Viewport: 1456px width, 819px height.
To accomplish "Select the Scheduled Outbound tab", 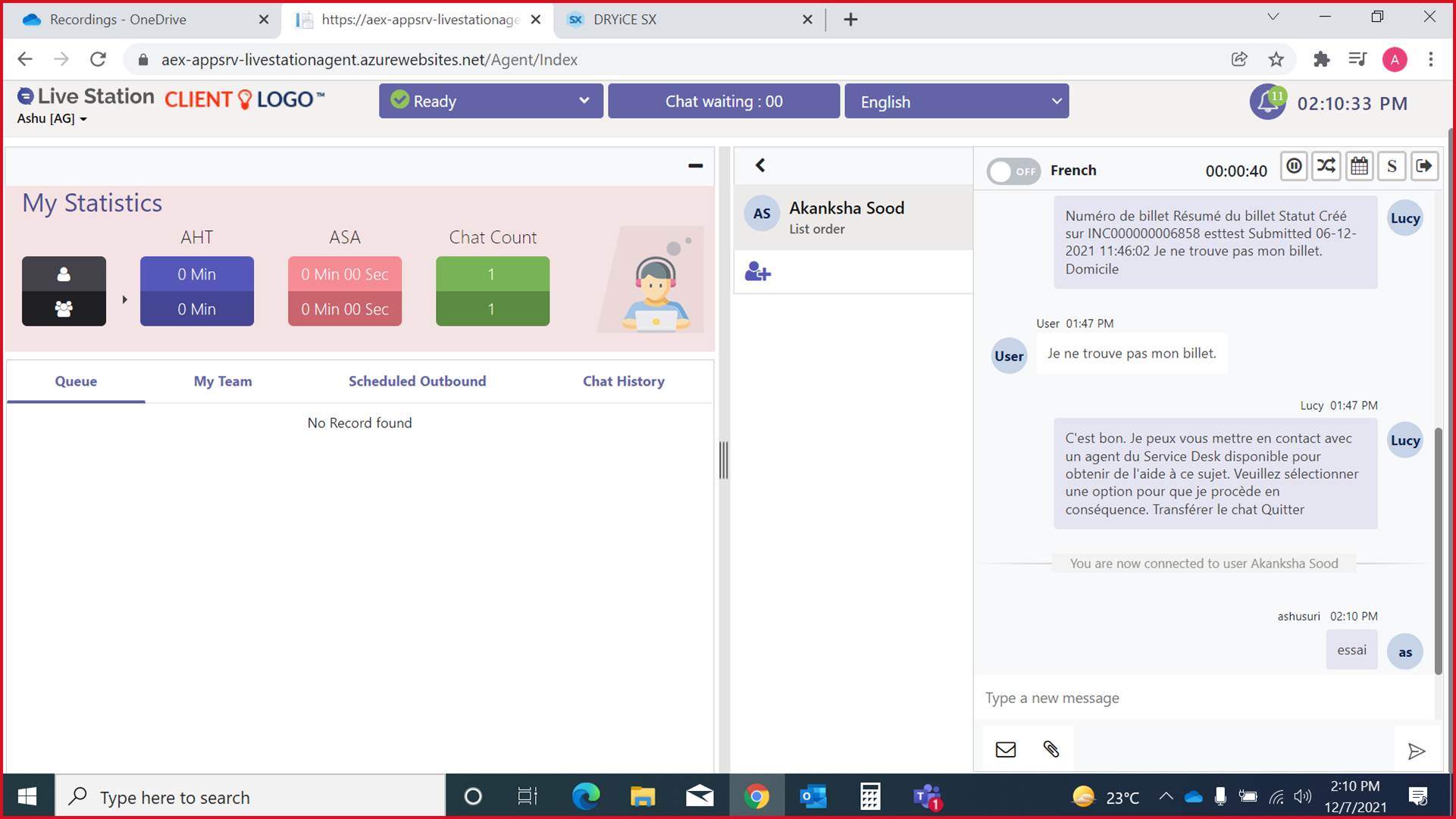I will pyautogui.click(x=417, y=381).
